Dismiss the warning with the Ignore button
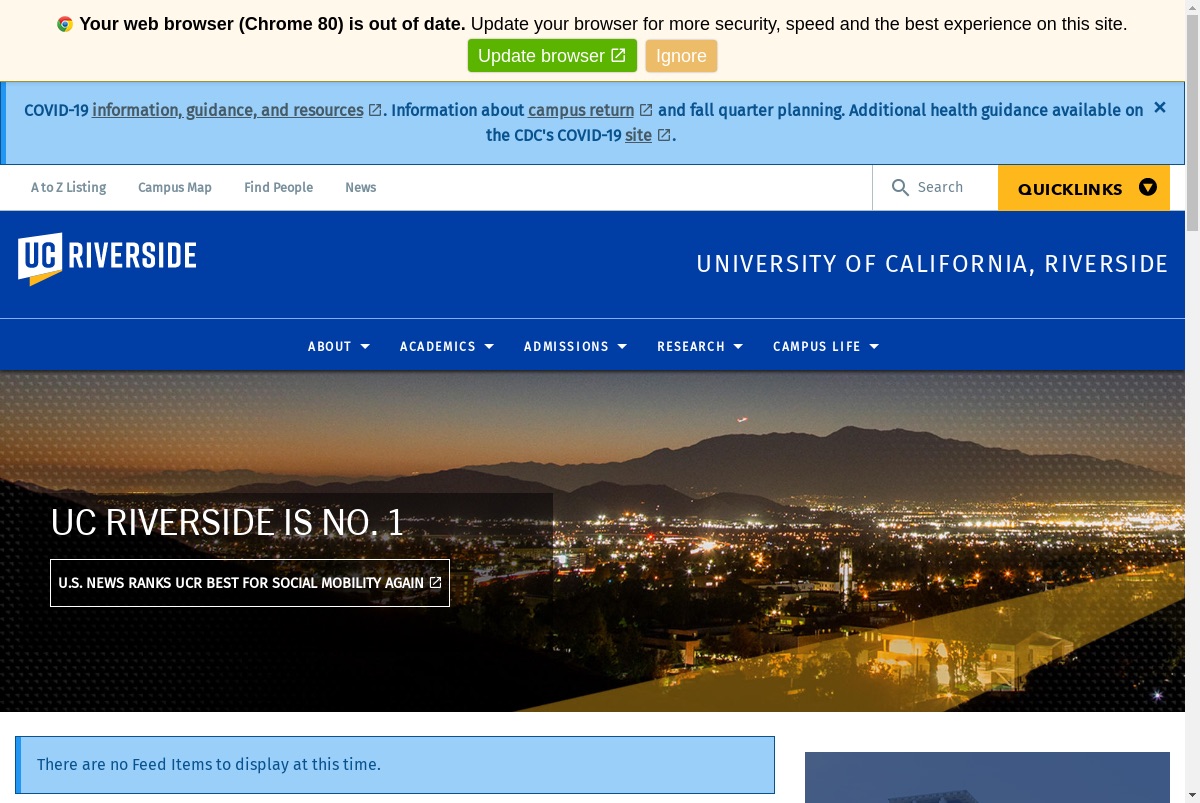This screenshot has height=803, width=1200. (681, 56)
